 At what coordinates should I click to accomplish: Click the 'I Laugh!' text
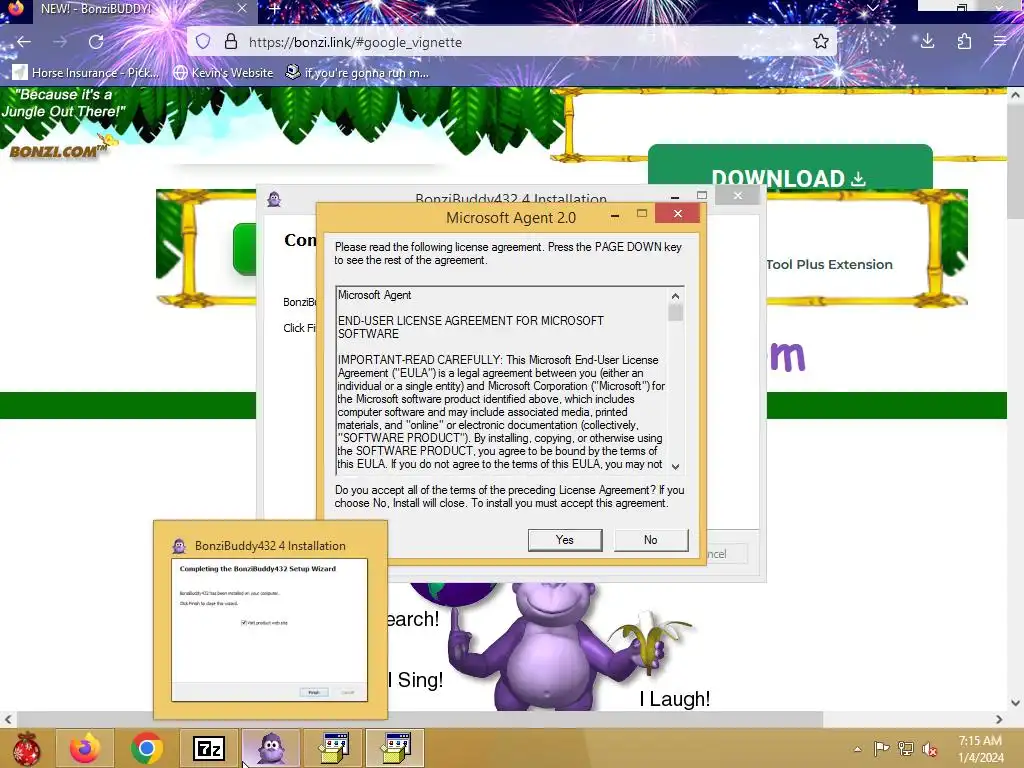pyautogui.click(x=675, y=699)
